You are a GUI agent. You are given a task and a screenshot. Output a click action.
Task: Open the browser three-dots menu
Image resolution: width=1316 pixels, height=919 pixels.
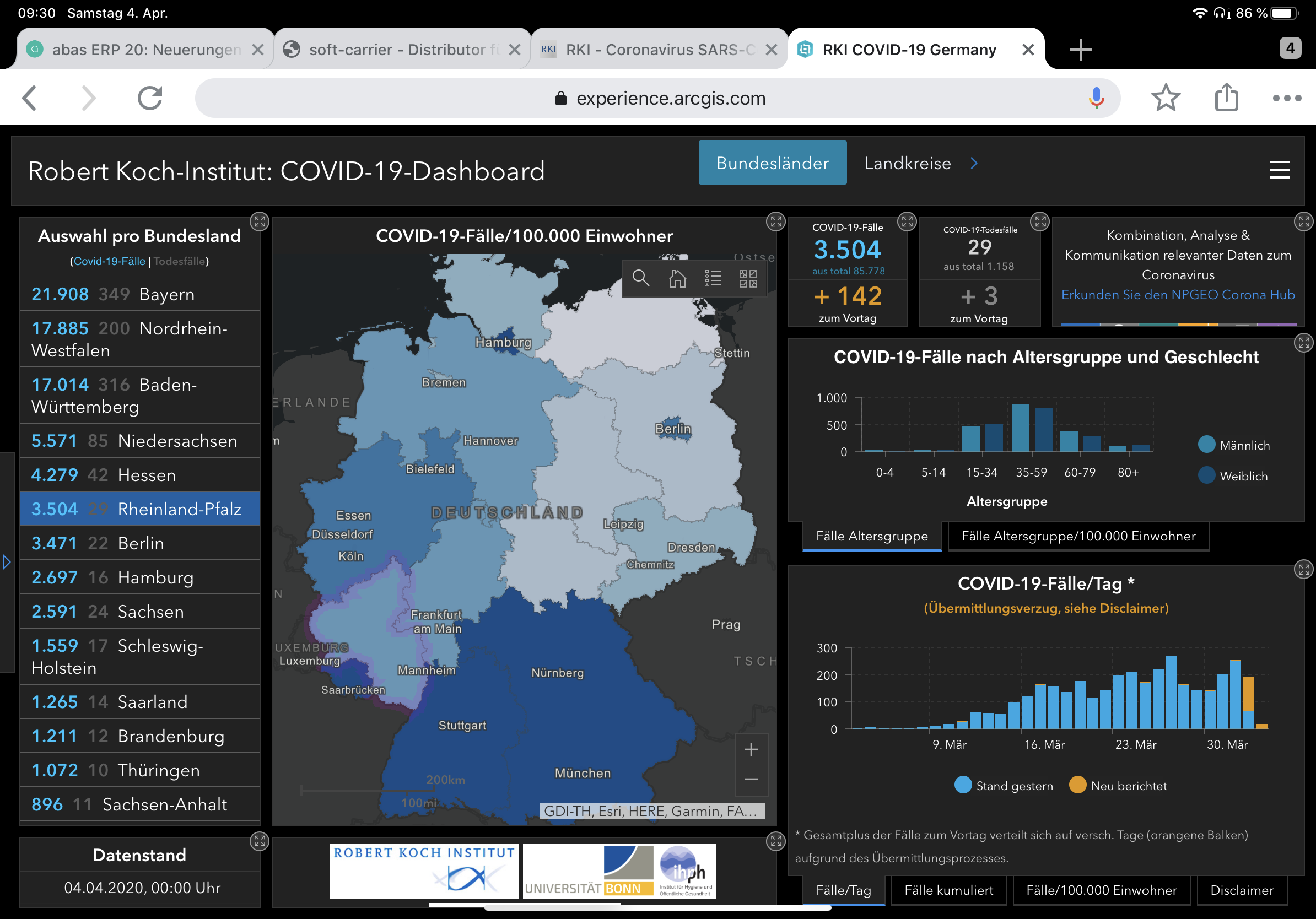click(x=1286, y=98)
